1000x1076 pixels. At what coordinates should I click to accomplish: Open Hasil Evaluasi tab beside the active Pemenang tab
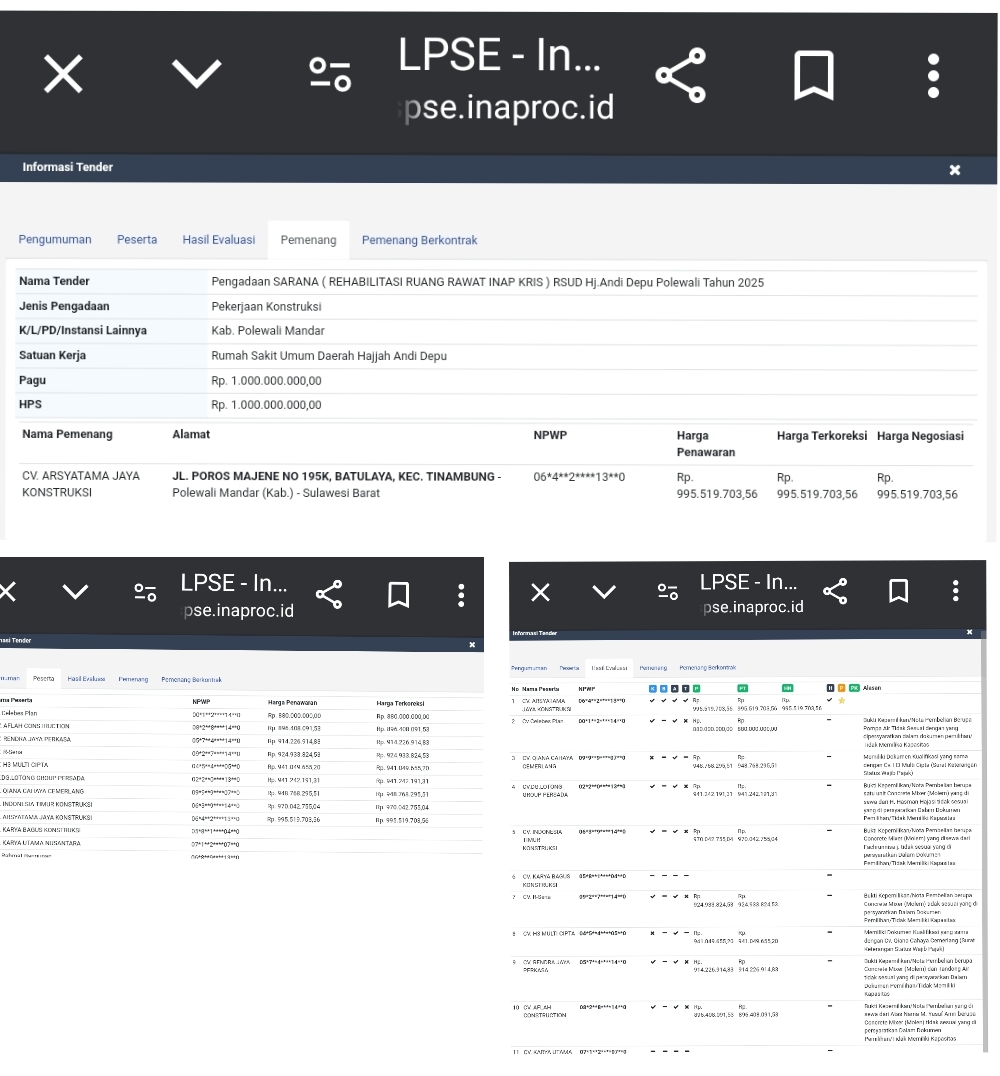point(218,240)
